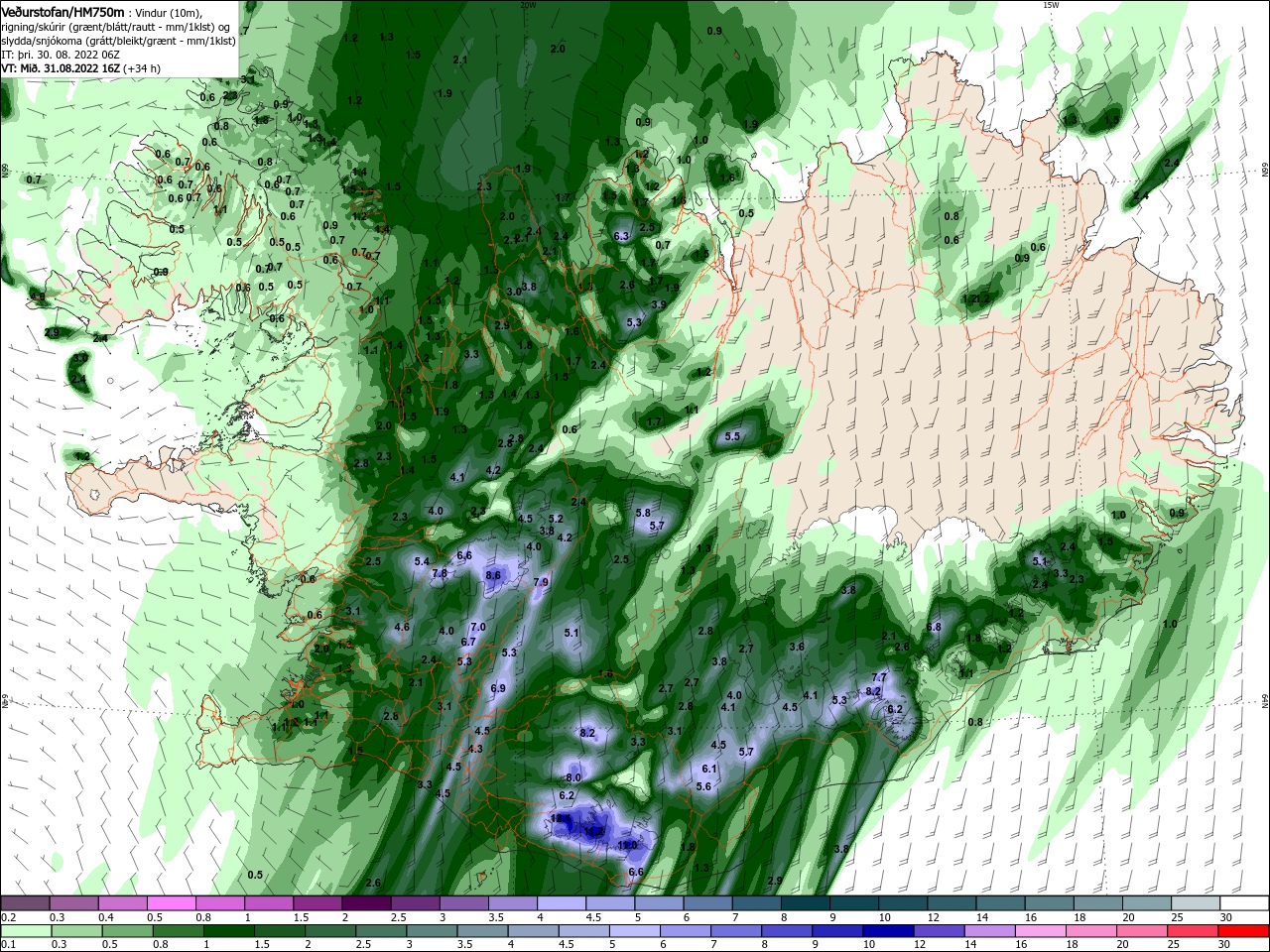Image resolution: width=1270 pixels, height=952 pixels.
Task: Click the bright pink 0.5 swatch in snow legend
Action: [x=171, y=903]
